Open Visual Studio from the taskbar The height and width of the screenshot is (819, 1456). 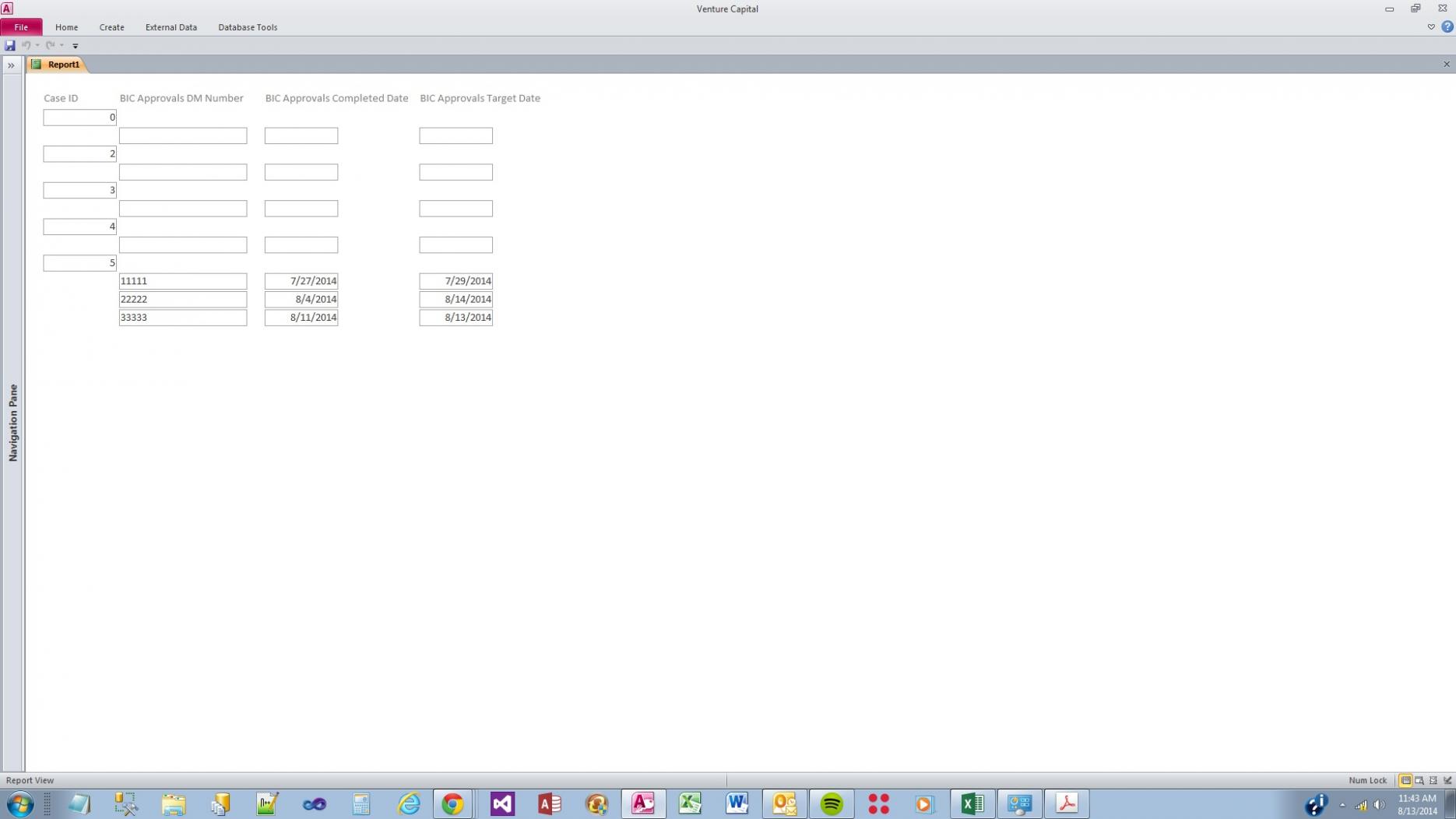[x=503, y=803]
